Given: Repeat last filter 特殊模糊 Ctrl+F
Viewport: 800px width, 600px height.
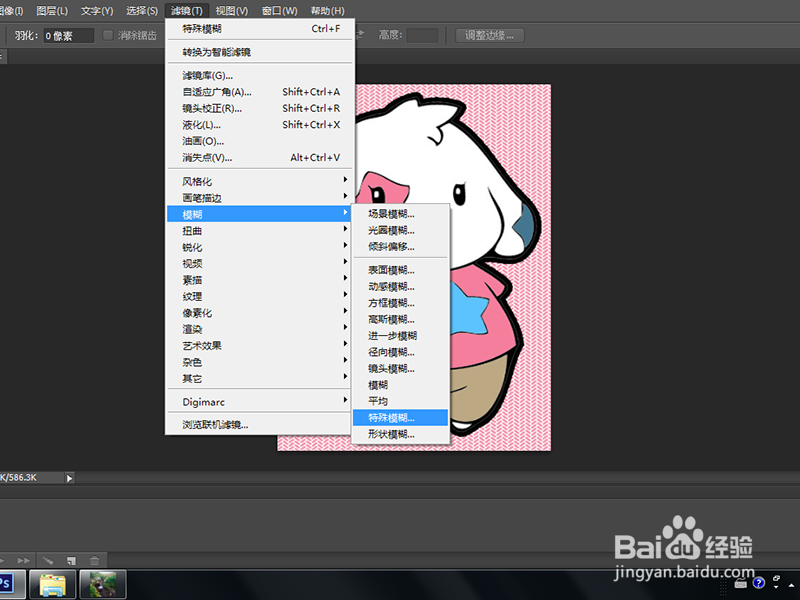Looking at the screenshot, I should pos(260,29).
